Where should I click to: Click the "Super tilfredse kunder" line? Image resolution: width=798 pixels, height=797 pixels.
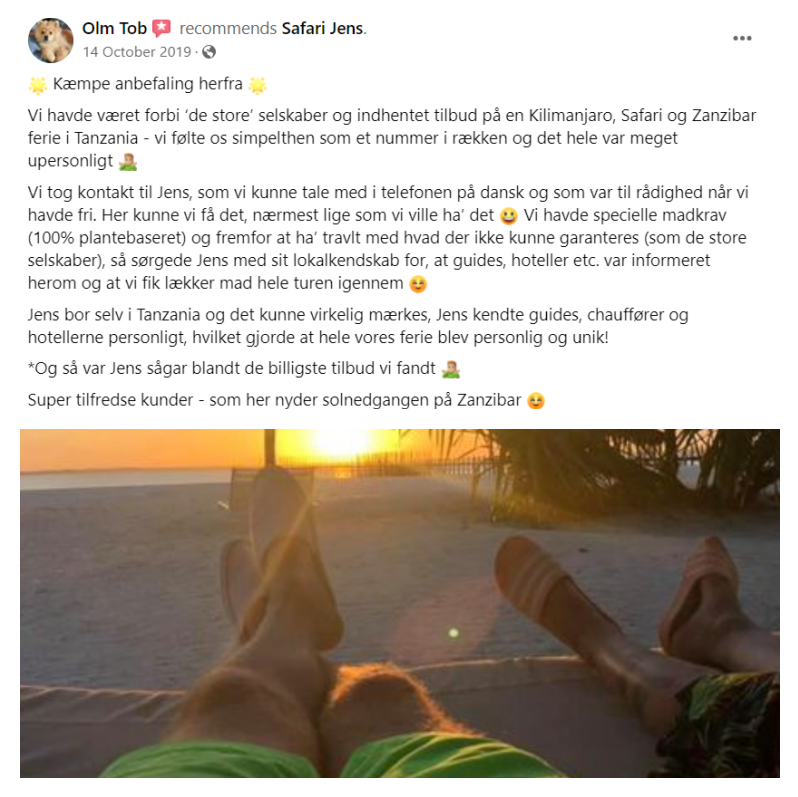pyautogui.click(x=286, y=401)
